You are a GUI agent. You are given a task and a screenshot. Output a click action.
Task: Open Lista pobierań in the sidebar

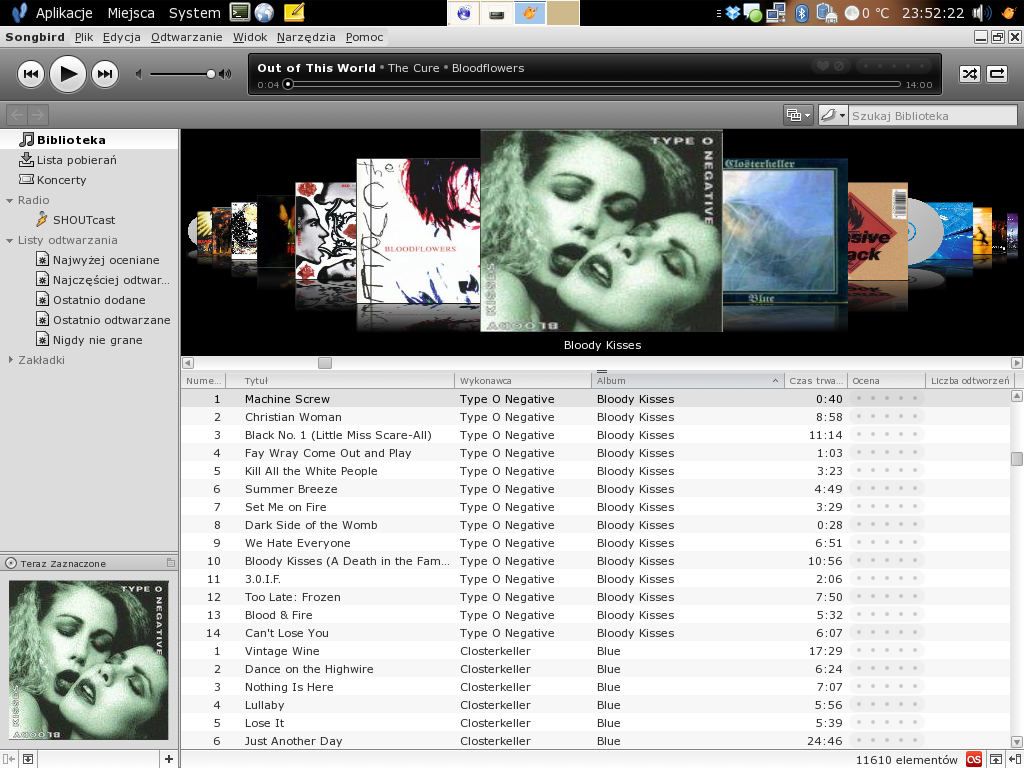click(x=89, y=160)
